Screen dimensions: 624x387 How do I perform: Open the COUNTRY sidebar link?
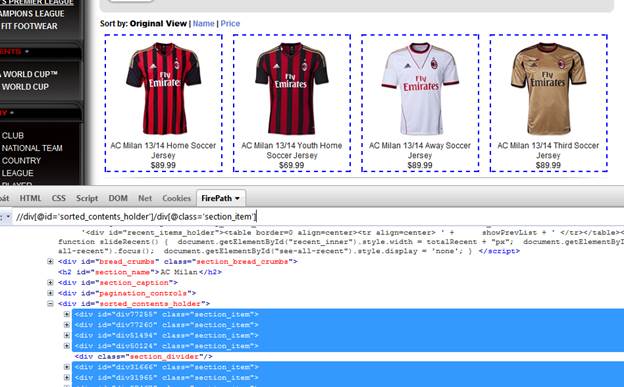click(x=21, y=160)
